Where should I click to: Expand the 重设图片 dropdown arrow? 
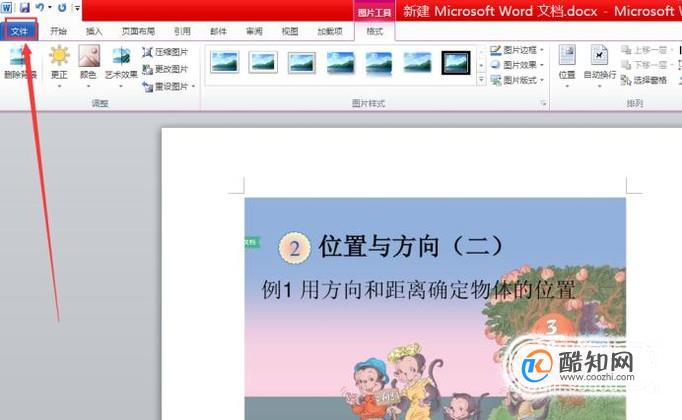pyautogui.click(x=193, y=87)
